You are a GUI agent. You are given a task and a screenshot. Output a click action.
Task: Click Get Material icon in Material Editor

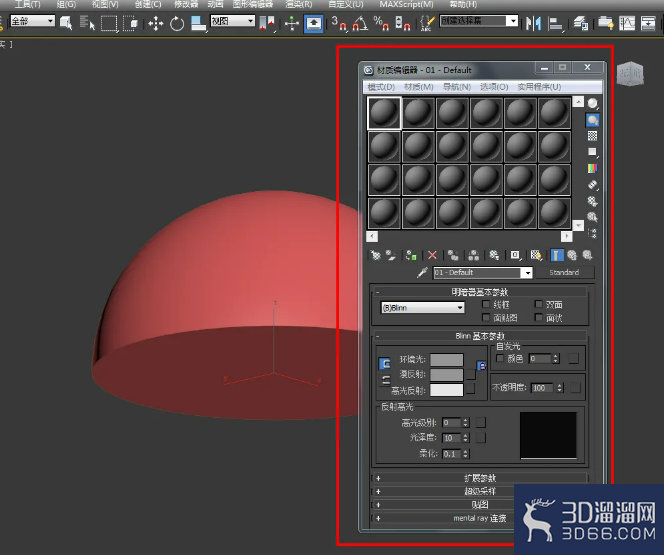(375, 255)
